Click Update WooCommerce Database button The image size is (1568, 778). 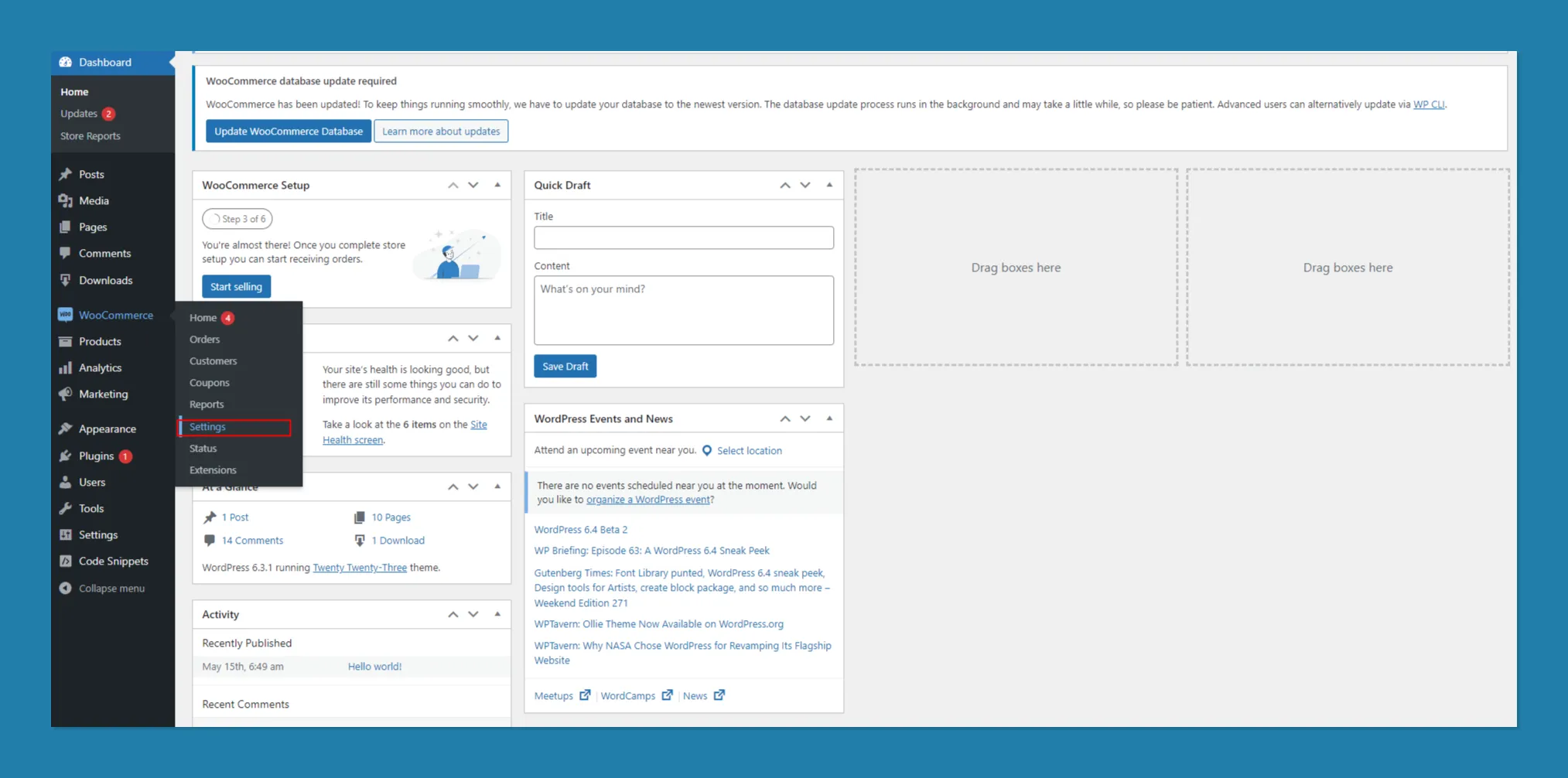pos(289,131)
